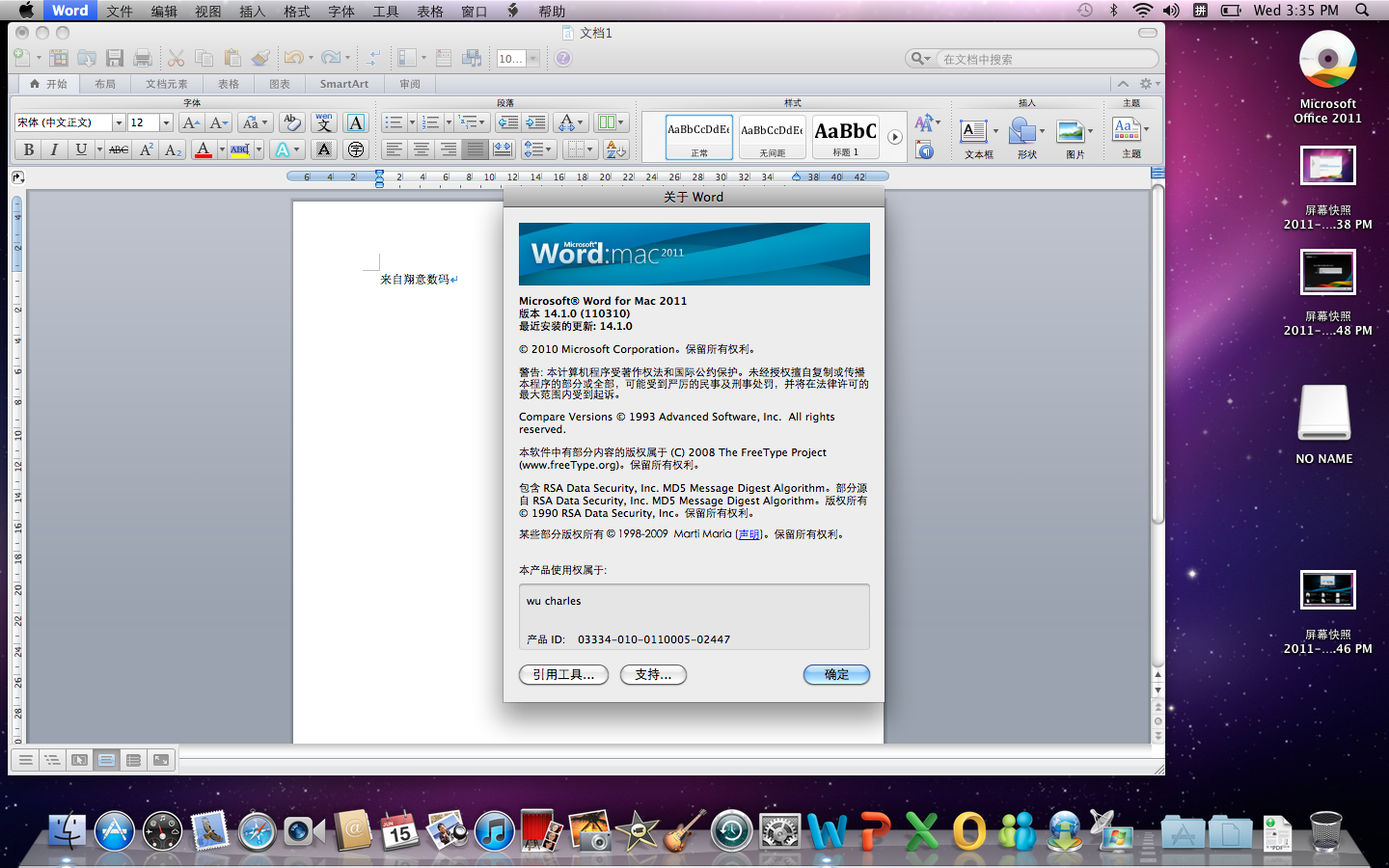Switch to the SmartArt ribbon tab
The image size is (1389, 868).
pyautogui.click(x=344, y=84)
